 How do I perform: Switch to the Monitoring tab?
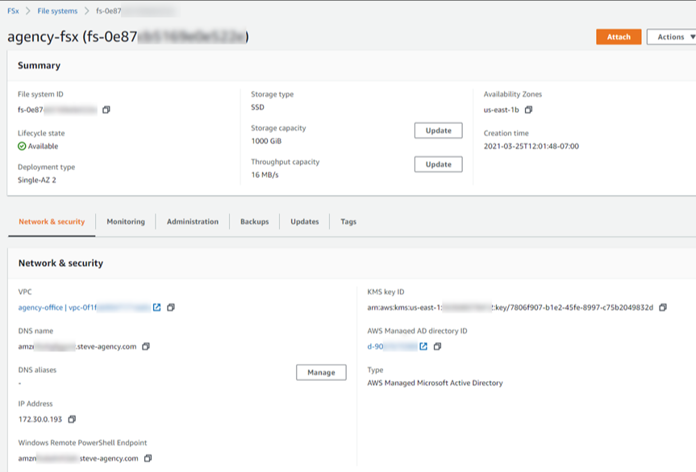tap(125, 222)
